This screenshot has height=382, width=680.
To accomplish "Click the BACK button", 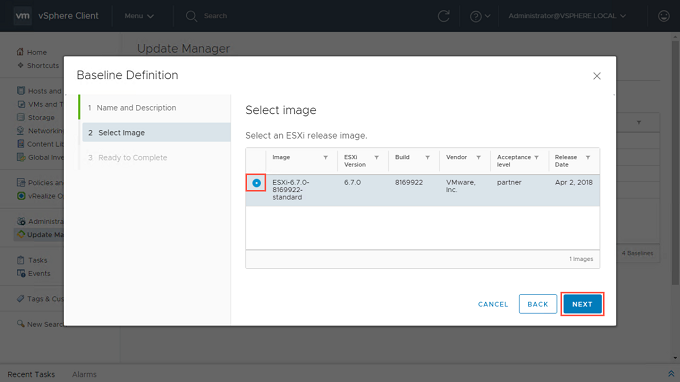I will pos(538,304).
